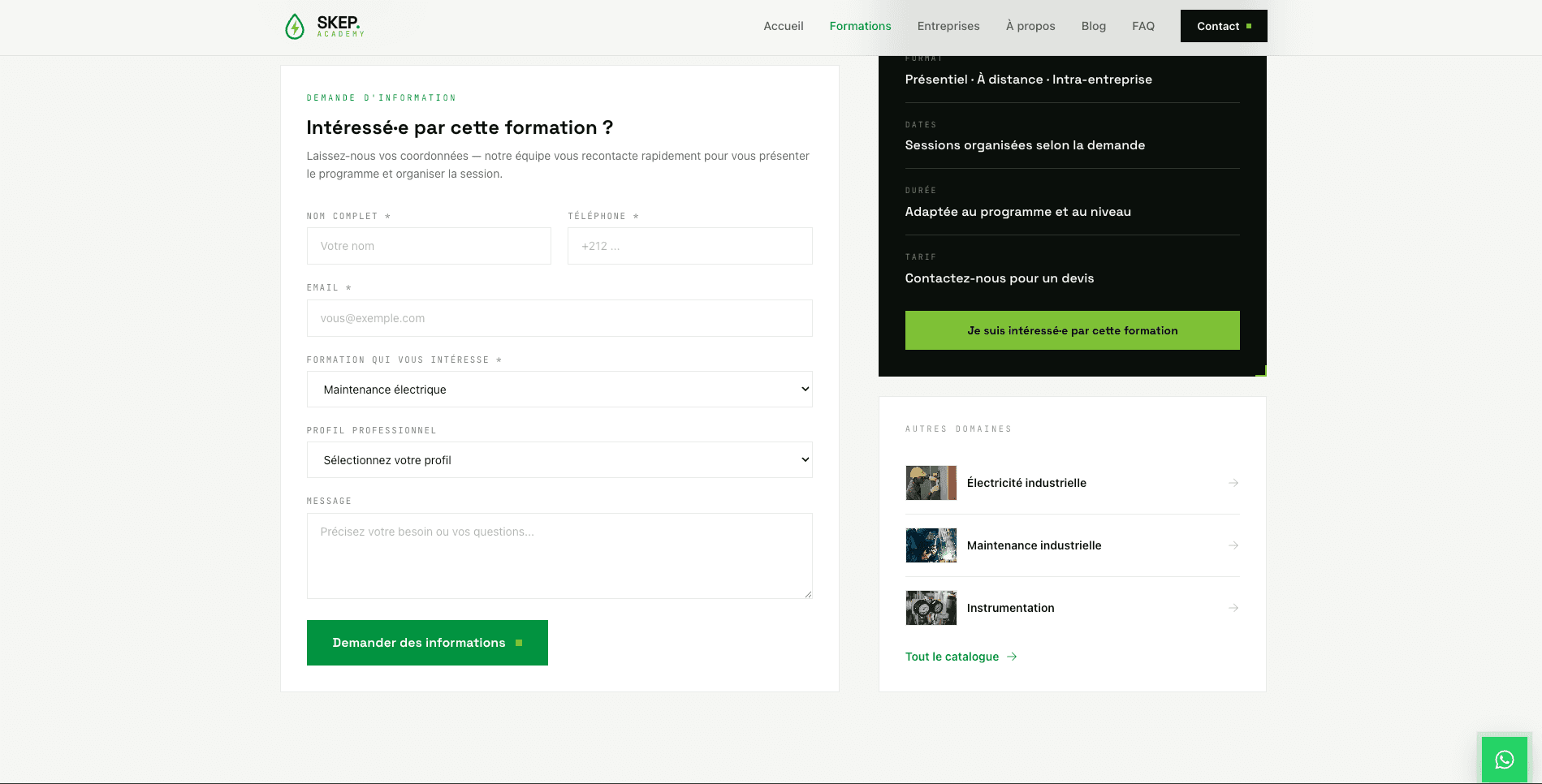This screenshot has height=784, width=1542.
Task: Submit with Demander des informations button
Action: point(427,643)
